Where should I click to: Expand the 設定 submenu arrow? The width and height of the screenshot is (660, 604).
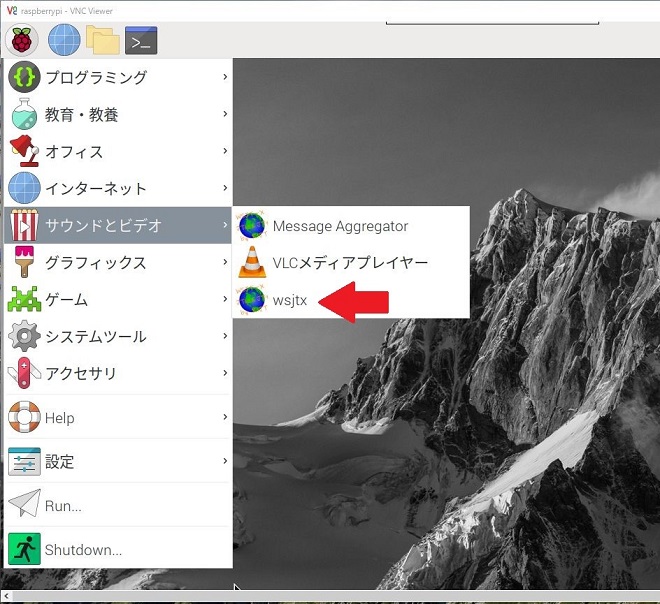coord(225,461)
